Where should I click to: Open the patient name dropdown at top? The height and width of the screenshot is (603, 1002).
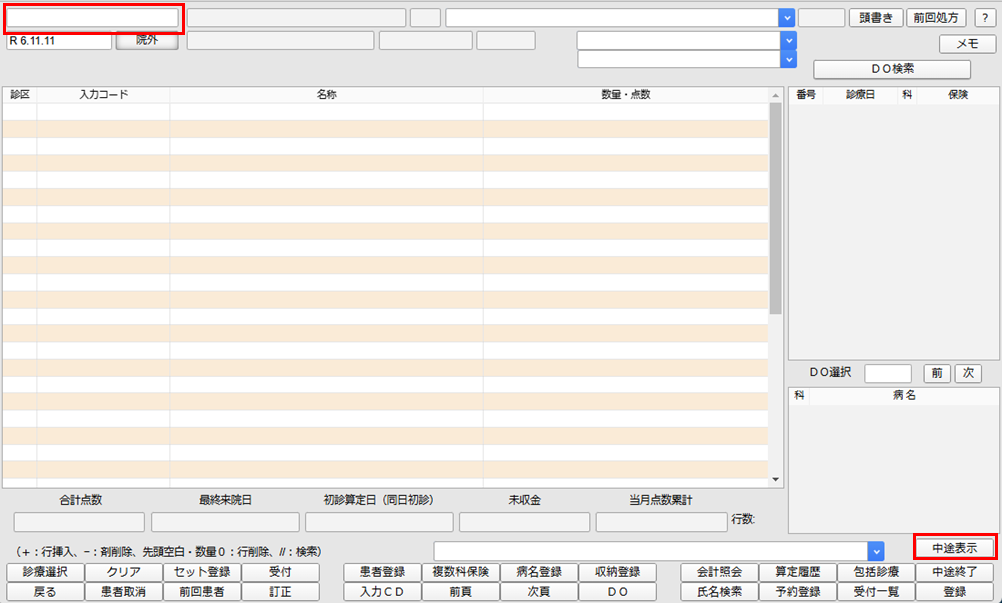788,17
